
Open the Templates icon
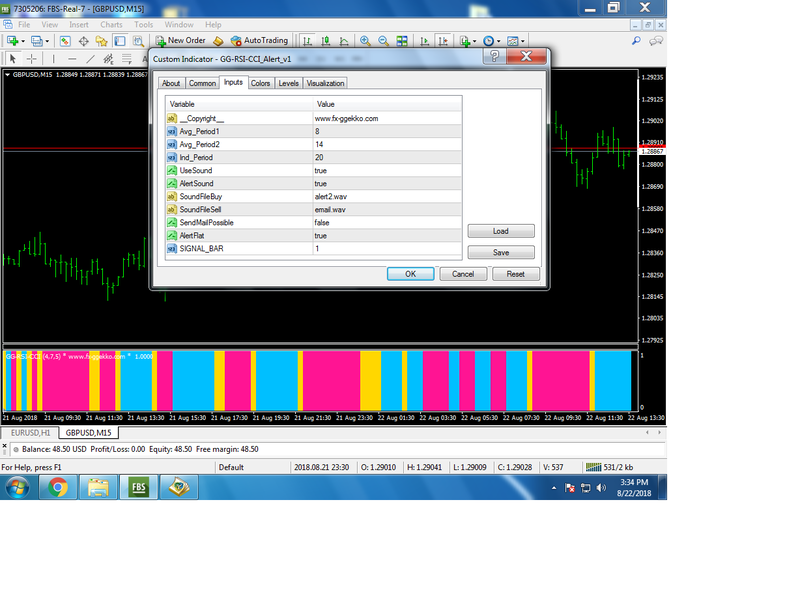[x=513, y=41]
